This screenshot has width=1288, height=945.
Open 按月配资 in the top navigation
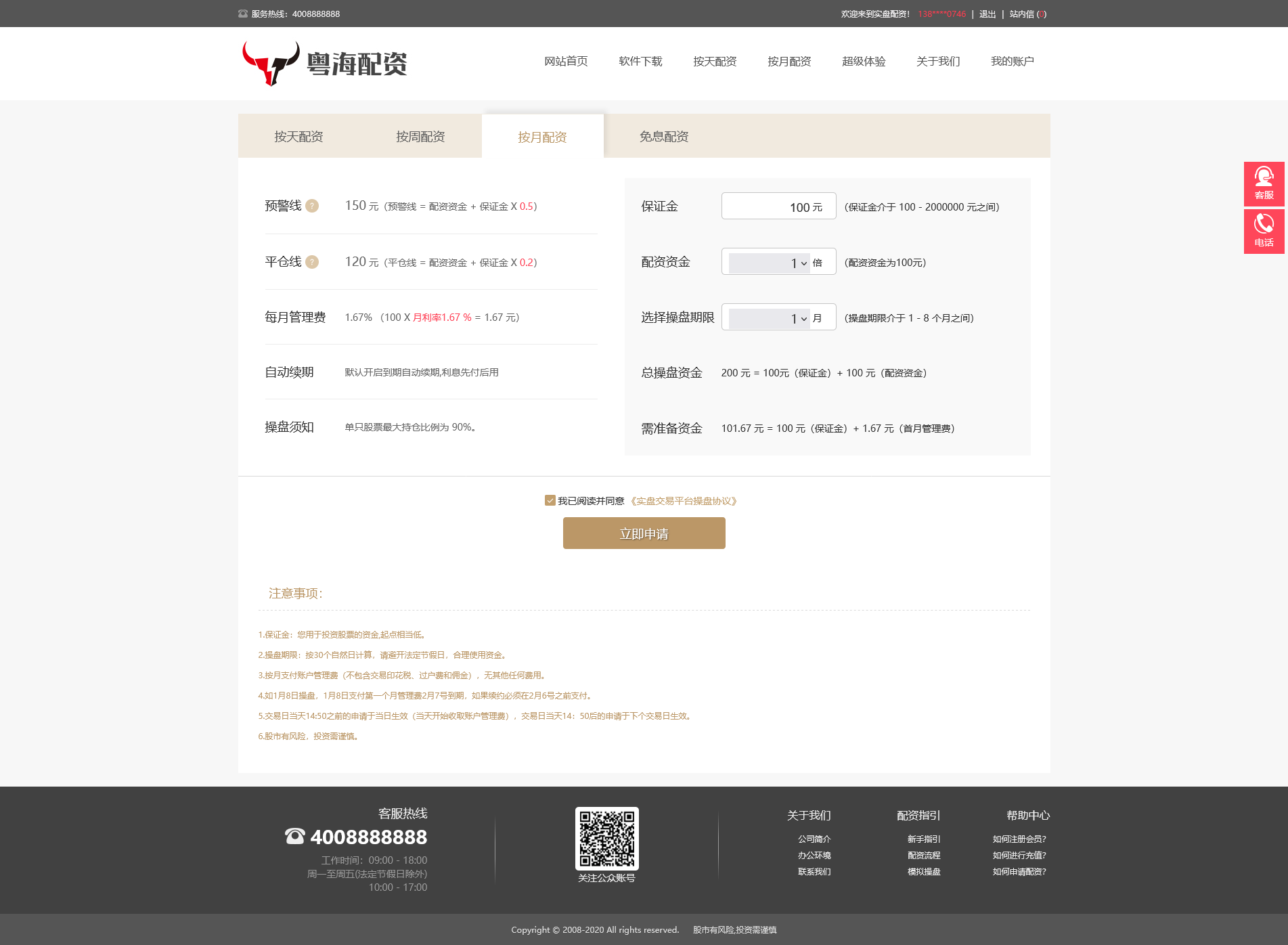click(x=789, y=62)
